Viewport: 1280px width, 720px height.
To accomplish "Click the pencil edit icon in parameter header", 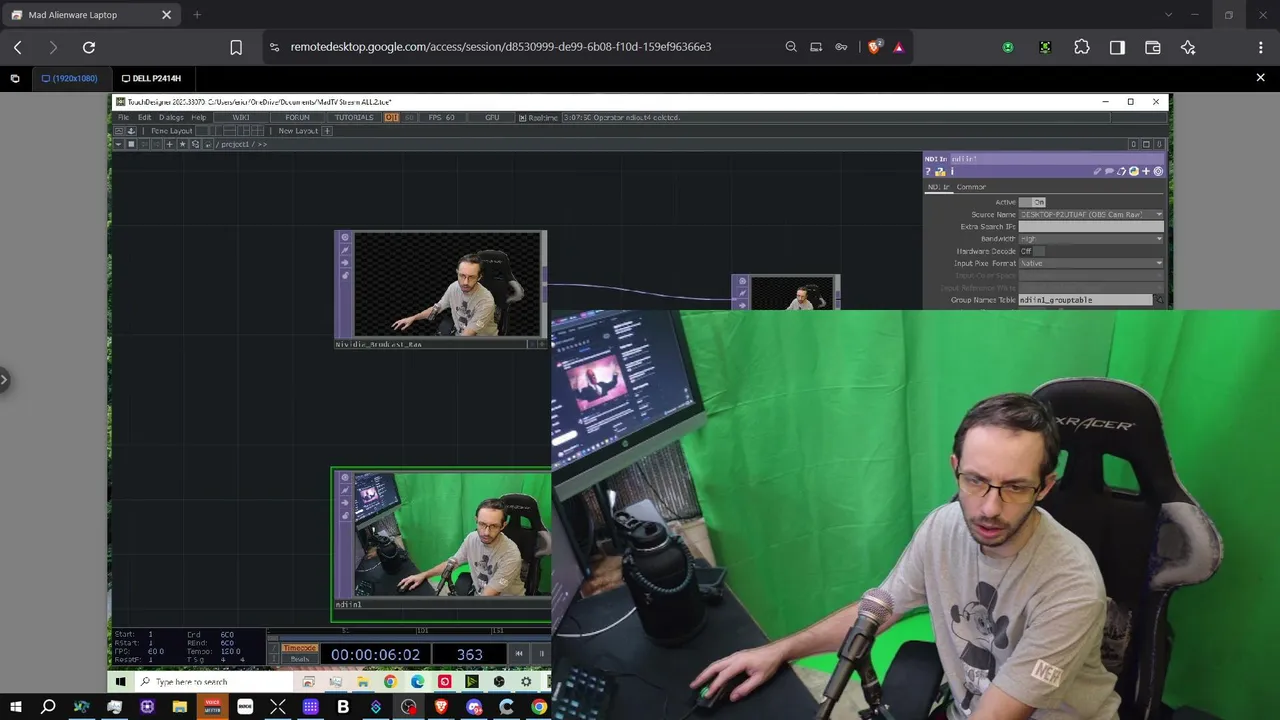I will point(1097,172).
